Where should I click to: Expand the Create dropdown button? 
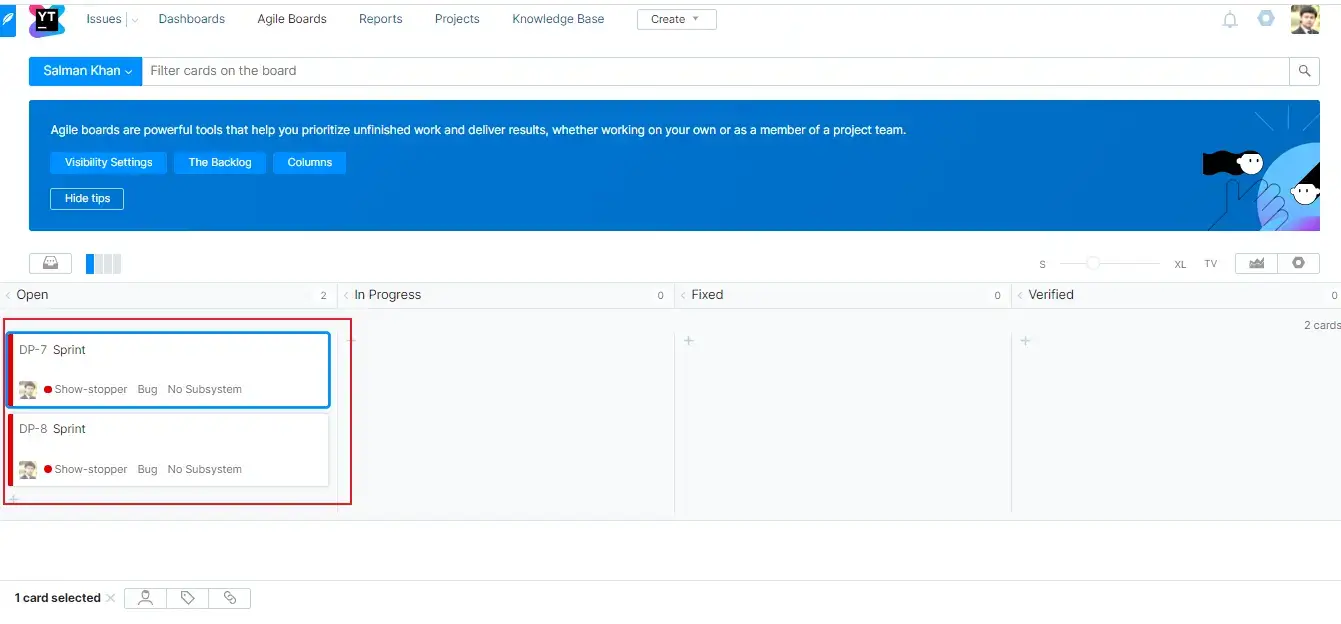(x=676, y=19)
